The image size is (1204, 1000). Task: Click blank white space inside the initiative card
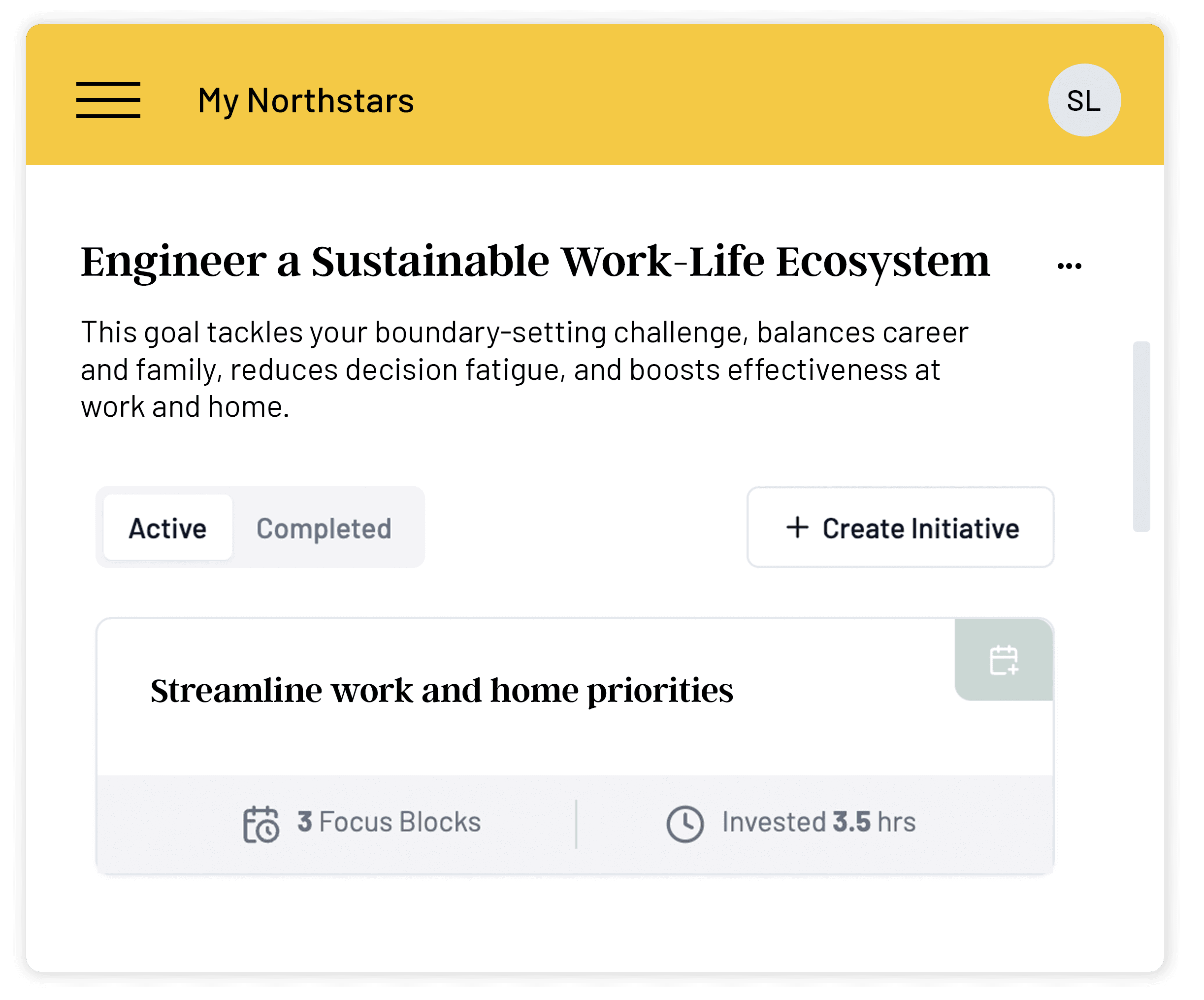[831, 740]
